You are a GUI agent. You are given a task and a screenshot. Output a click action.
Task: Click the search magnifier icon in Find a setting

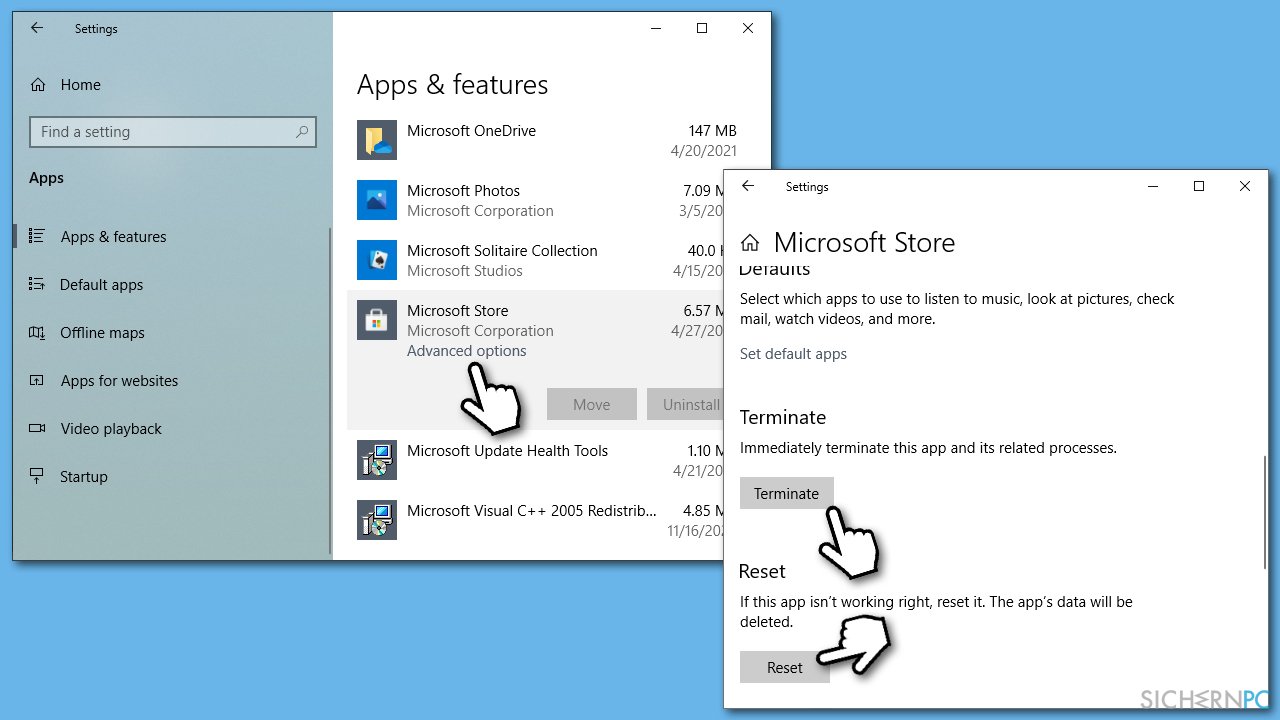tap(302, 132)
